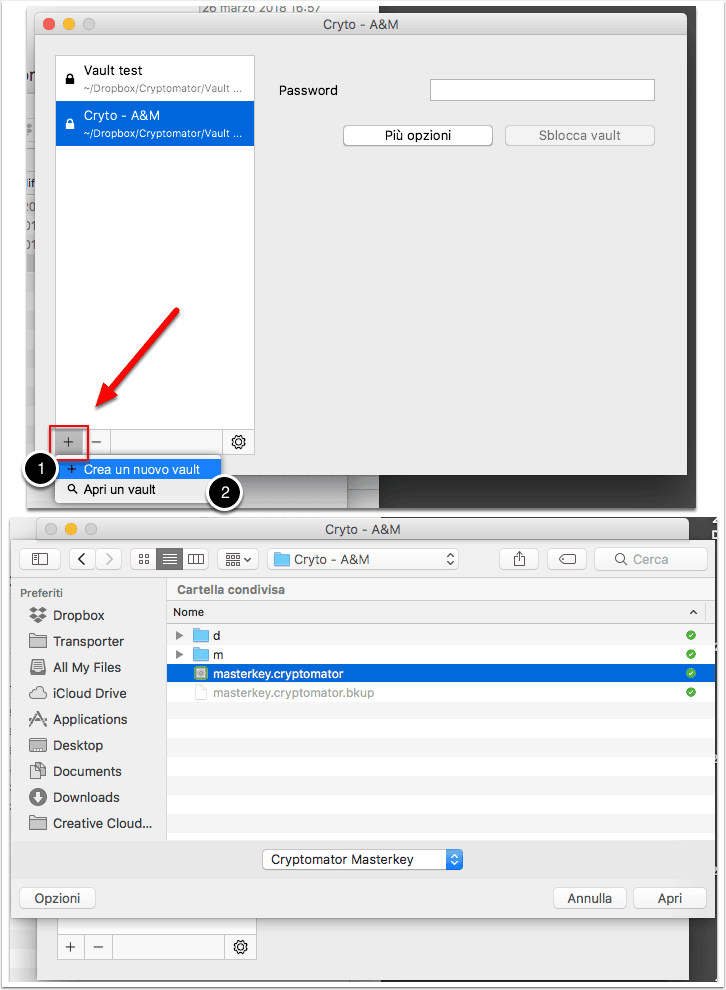Screen dimensions: 726x990
Task: Expand the 'm' folder disclosure triangle
Action: point(179,654)
